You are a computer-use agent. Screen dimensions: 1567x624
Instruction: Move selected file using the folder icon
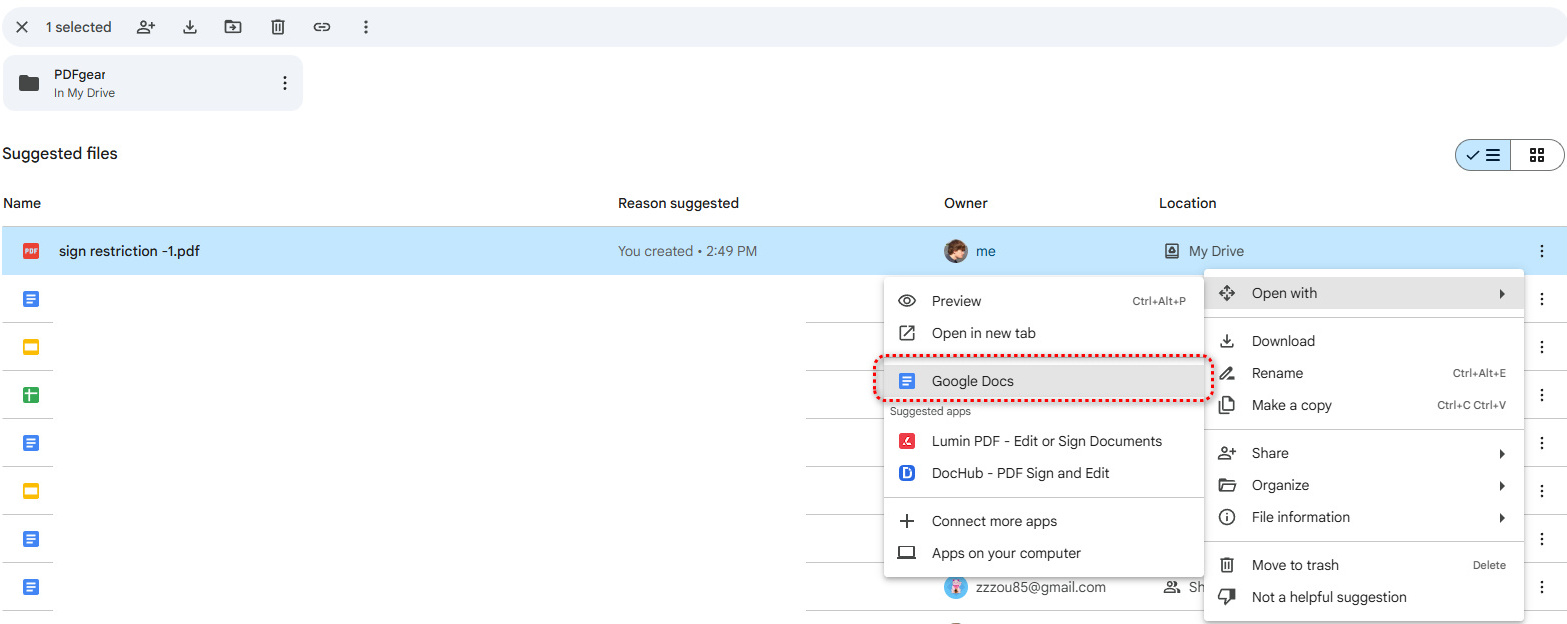click(x=233, y=27)
